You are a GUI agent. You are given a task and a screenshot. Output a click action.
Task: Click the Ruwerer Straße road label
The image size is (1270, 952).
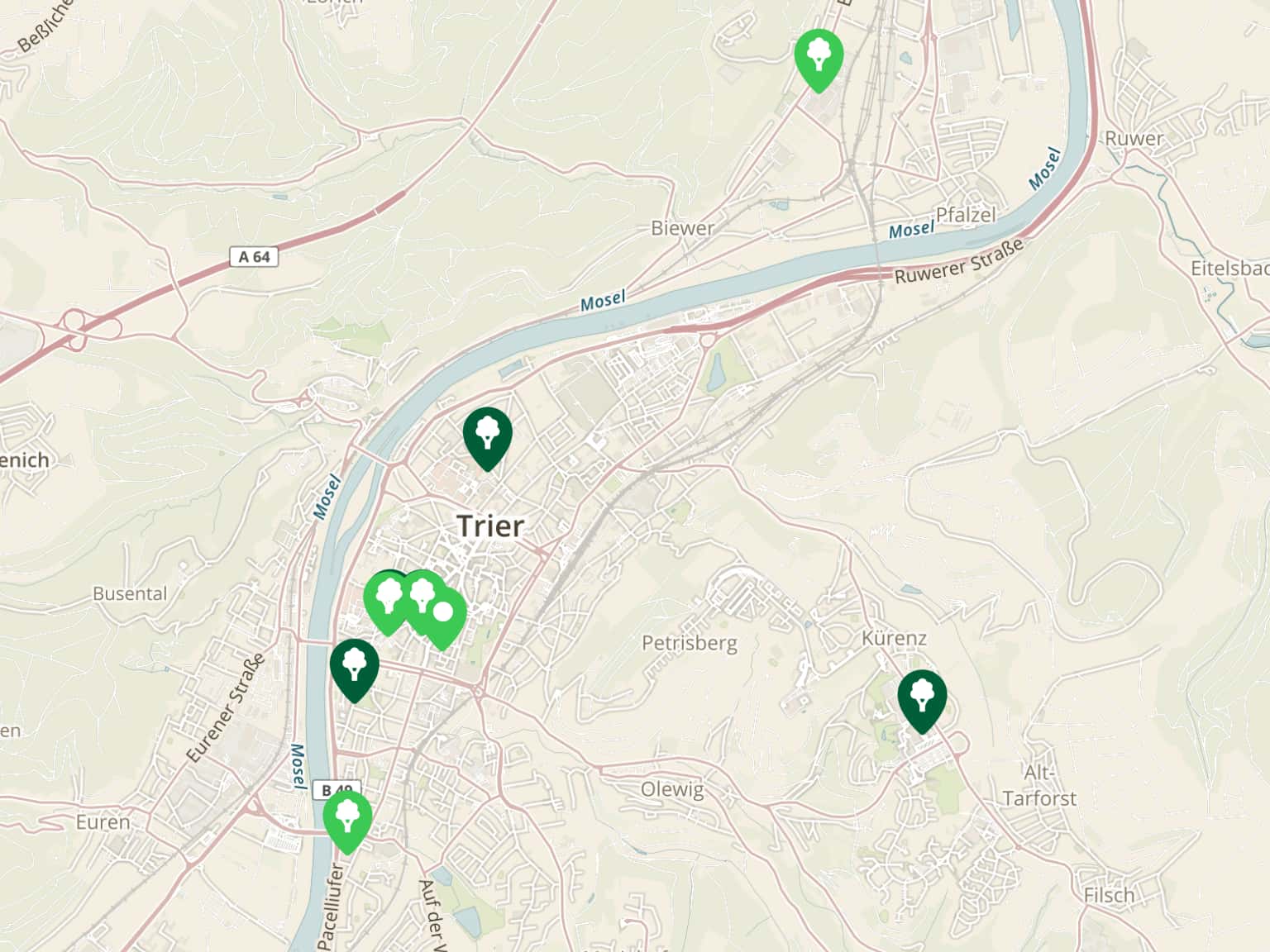click(x=959, y=261)
